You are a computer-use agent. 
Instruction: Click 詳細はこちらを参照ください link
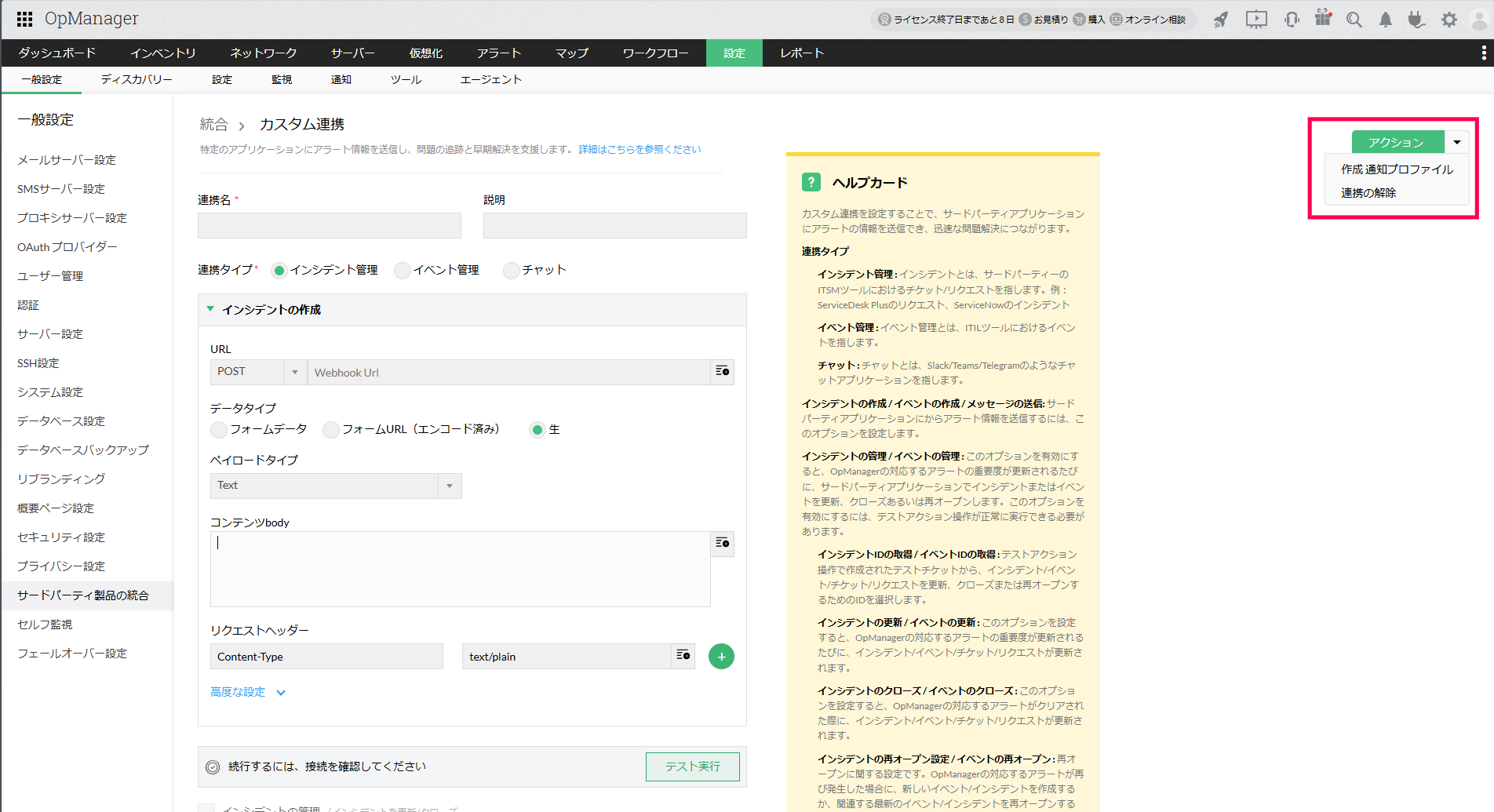click(x=640, y=149)
